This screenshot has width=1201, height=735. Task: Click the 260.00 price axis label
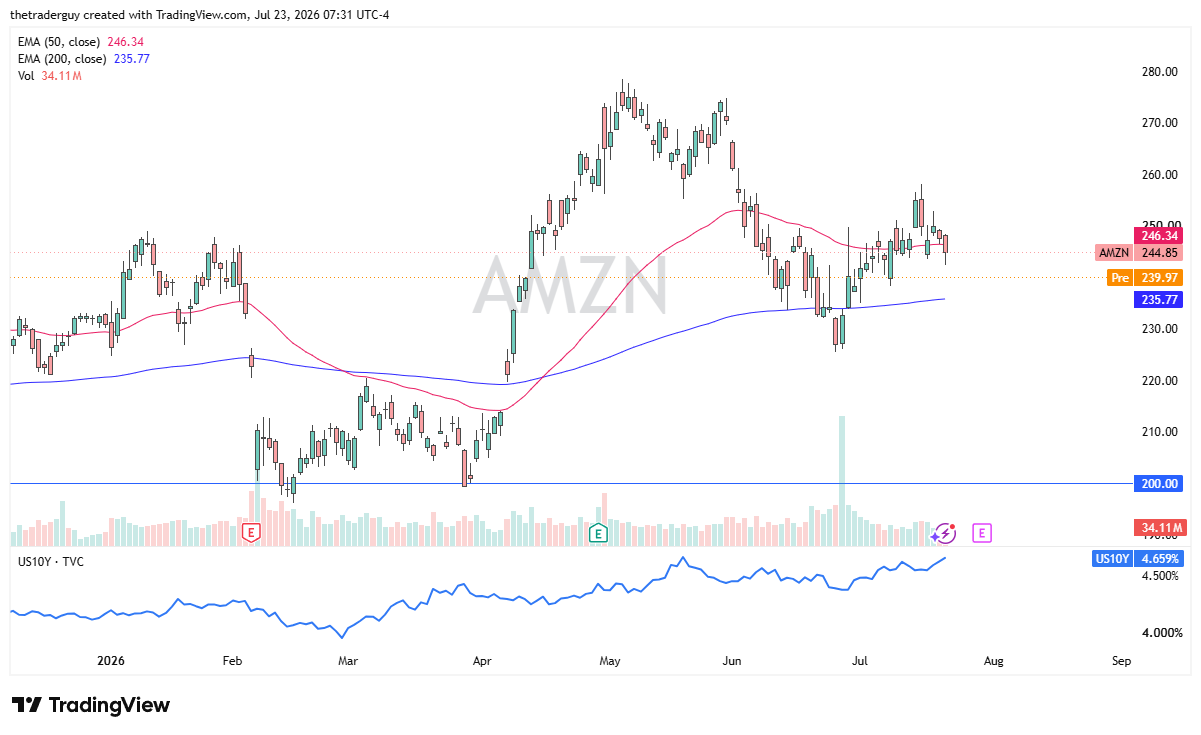point(1158,175)
